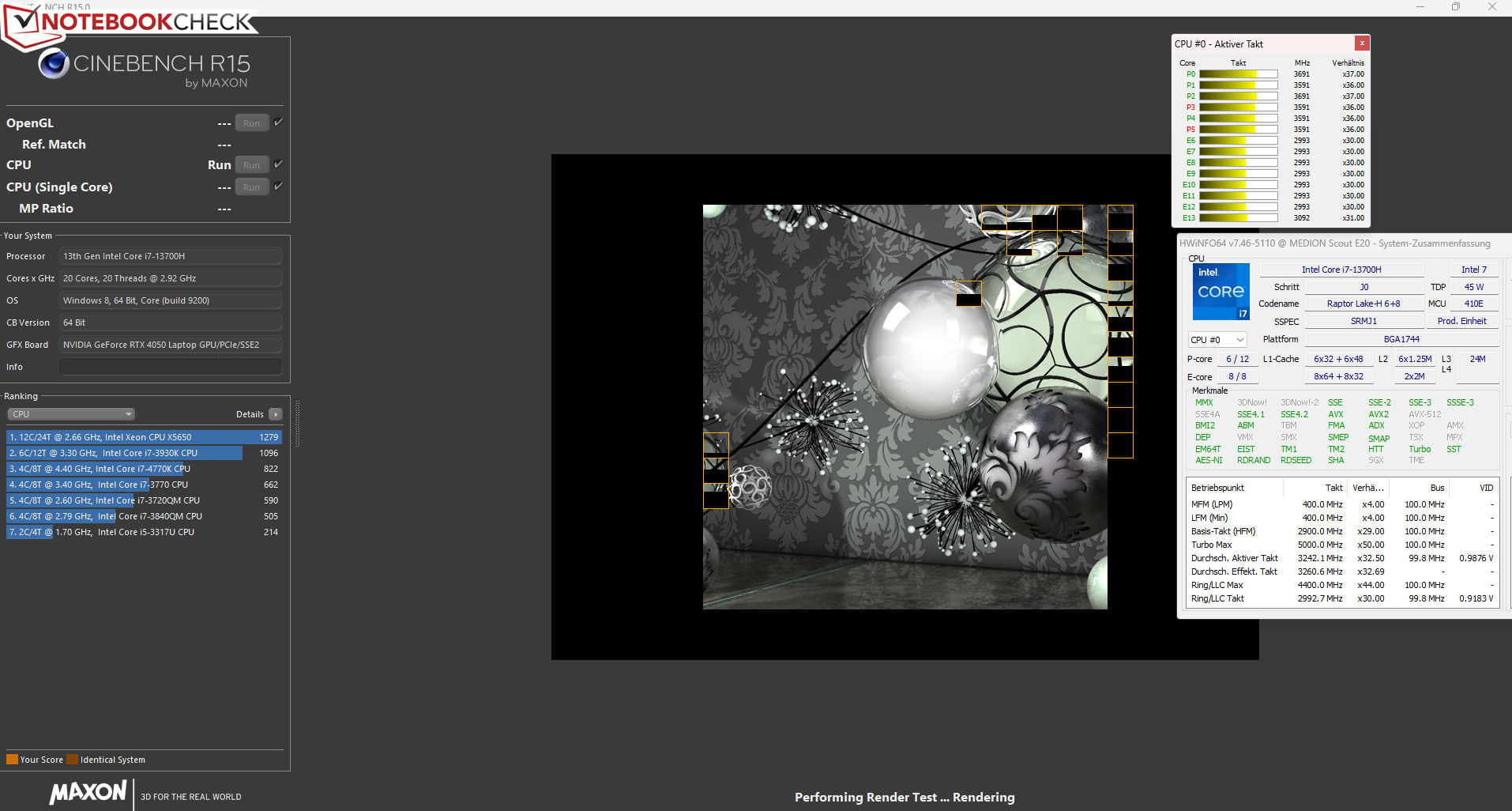Click the P-core count value 6 / 12
Image resolution: width=1512 pixels, height=811 pixels.
(1237, 359)
